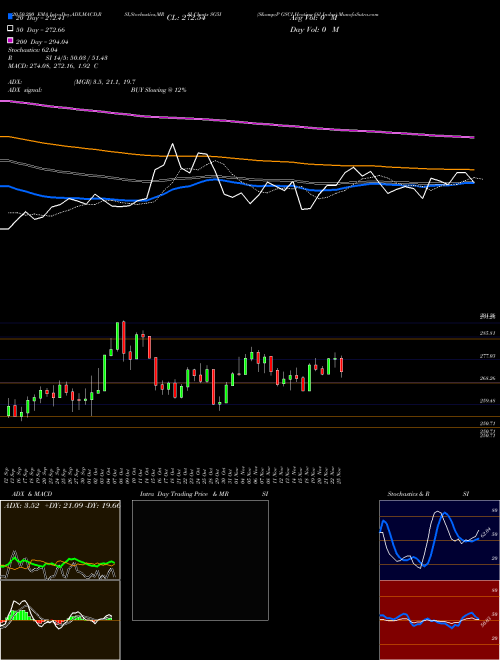Select the '200 Day = 294.94' legend text
The height and width of the screenshot is (660, 500).
42,42
